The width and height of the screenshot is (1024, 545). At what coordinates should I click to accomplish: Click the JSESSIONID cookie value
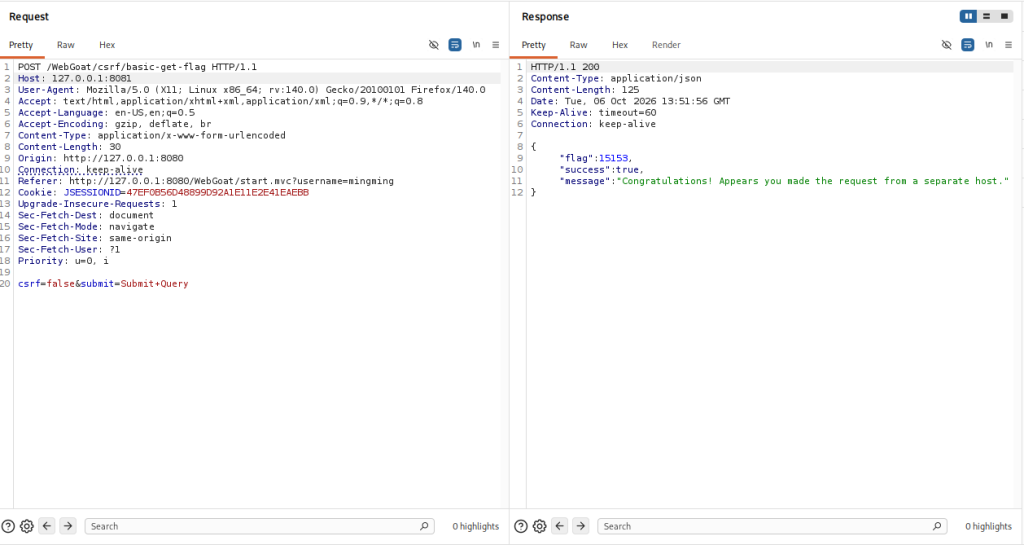[x=217, y=193]
